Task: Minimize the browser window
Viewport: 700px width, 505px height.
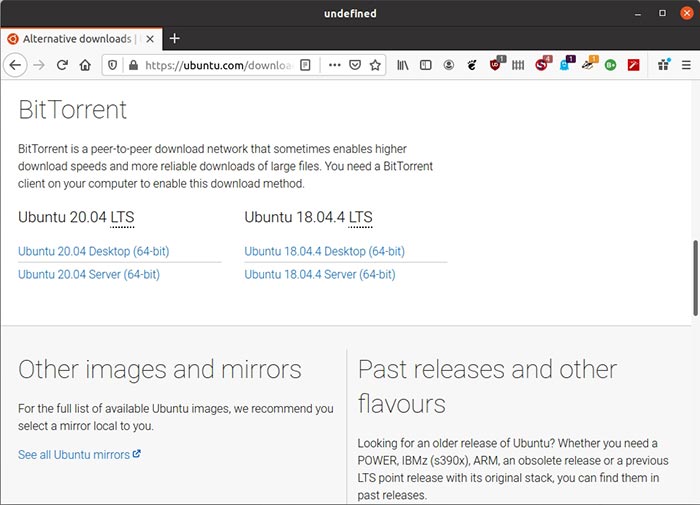Action: (638, 13)
